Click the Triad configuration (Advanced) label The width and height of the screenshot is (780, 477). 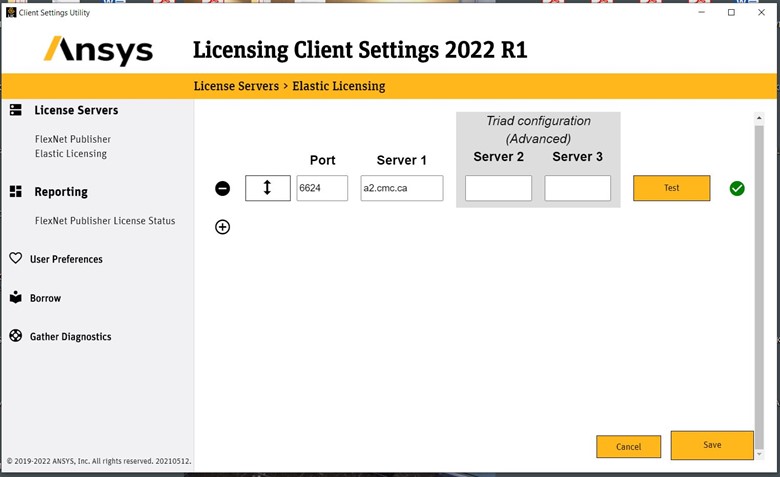coord(538,130)
